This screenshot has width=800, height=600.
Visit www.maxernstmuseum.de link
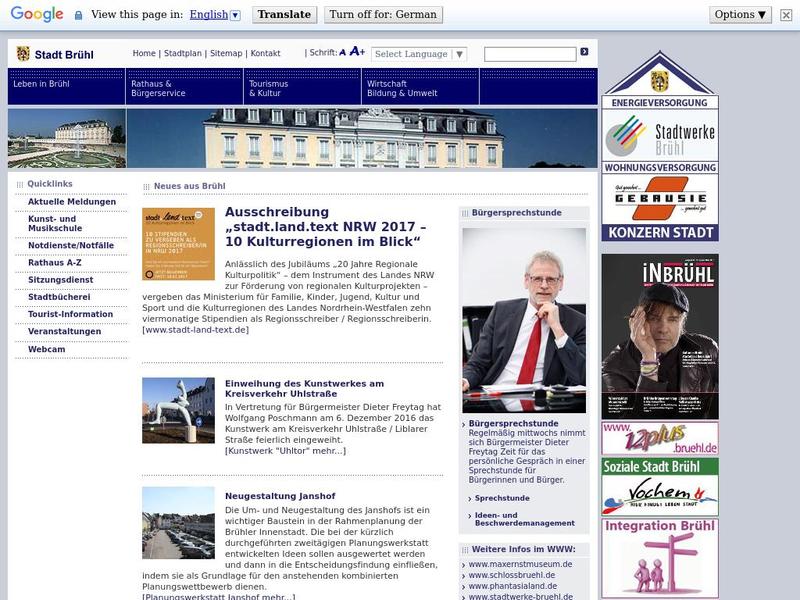[520, 564]
